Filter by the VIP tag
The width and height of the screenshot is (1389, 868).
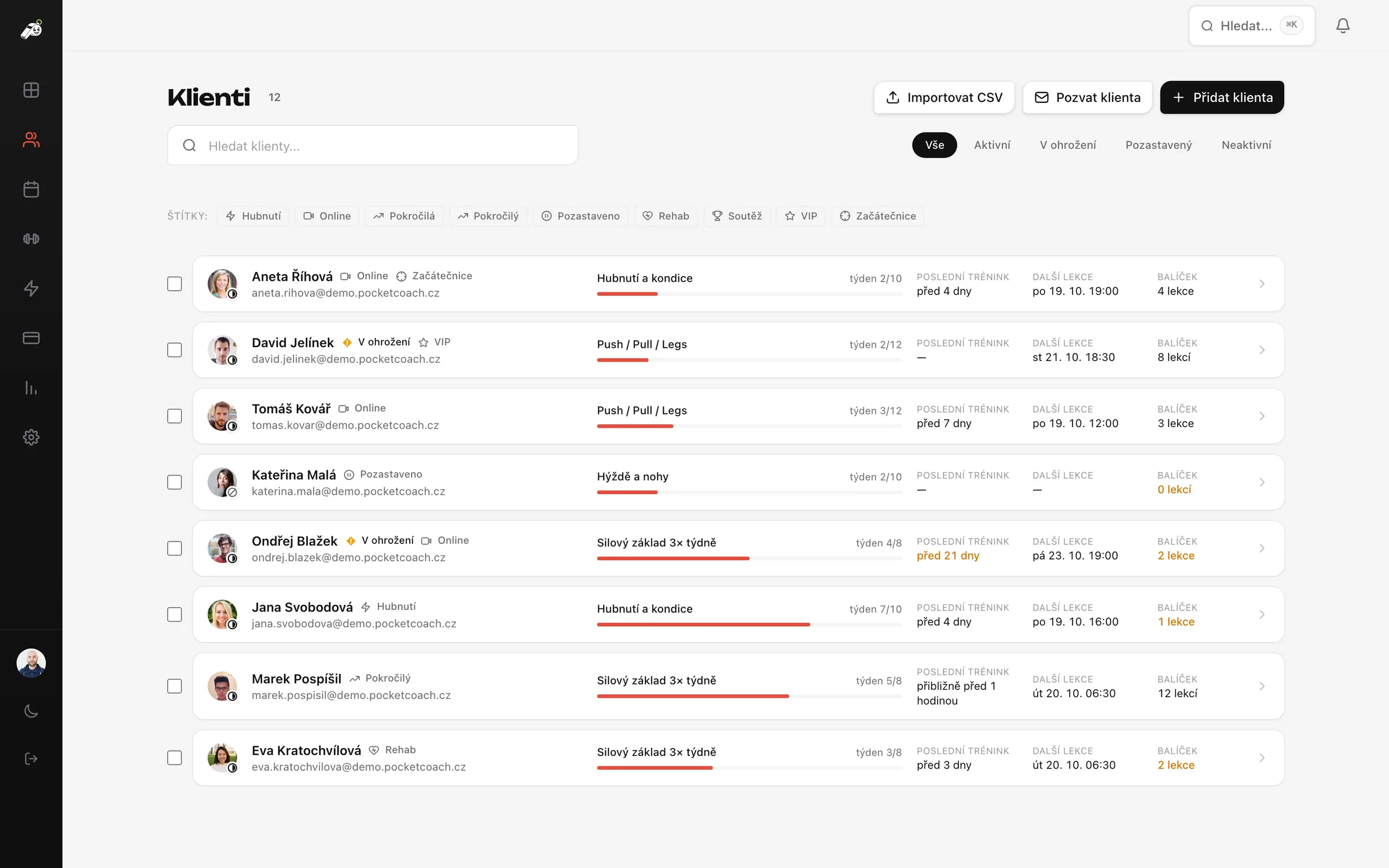[801, 216]
